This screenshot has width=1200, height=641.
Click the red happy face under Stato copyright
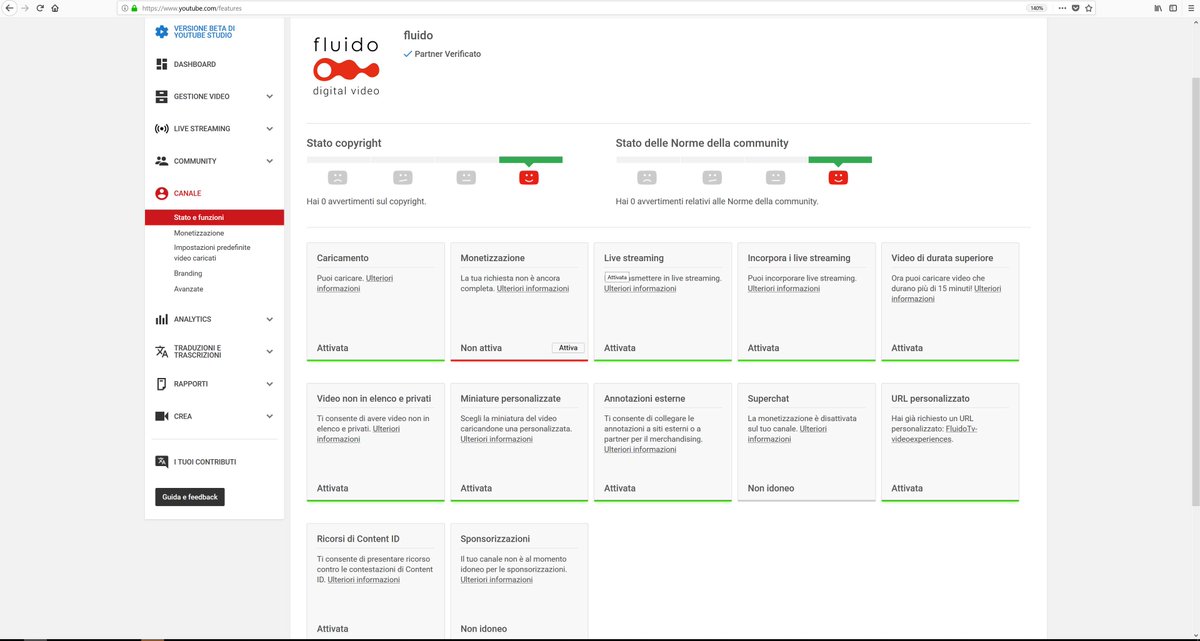tap(529, 177)
